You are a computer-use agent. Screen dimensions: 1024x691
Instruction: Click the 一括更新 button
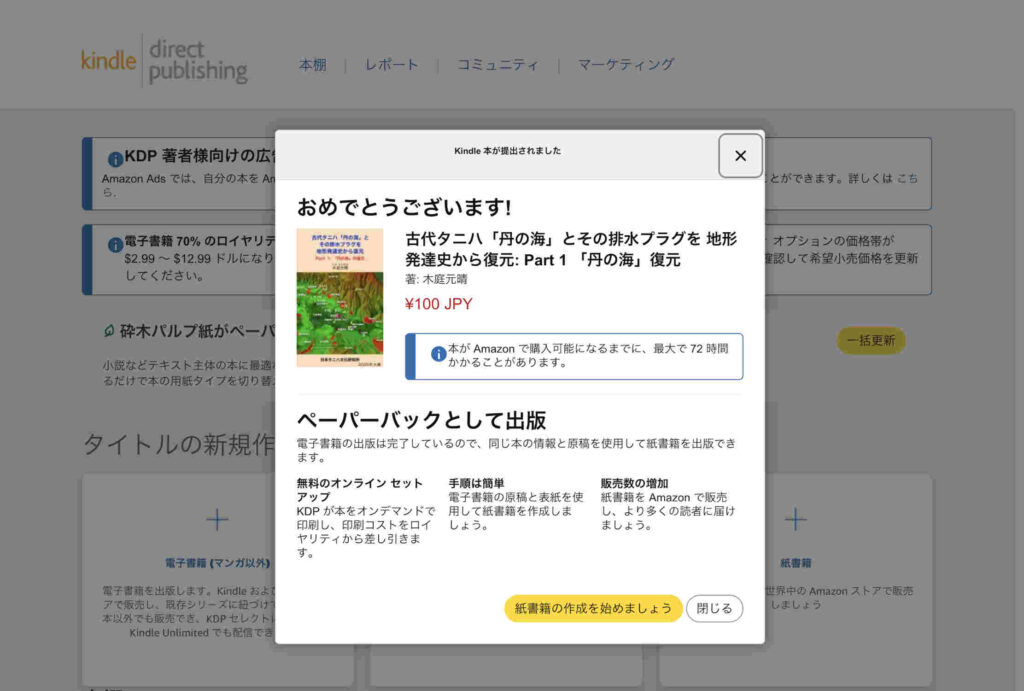[x=871, y=340]
